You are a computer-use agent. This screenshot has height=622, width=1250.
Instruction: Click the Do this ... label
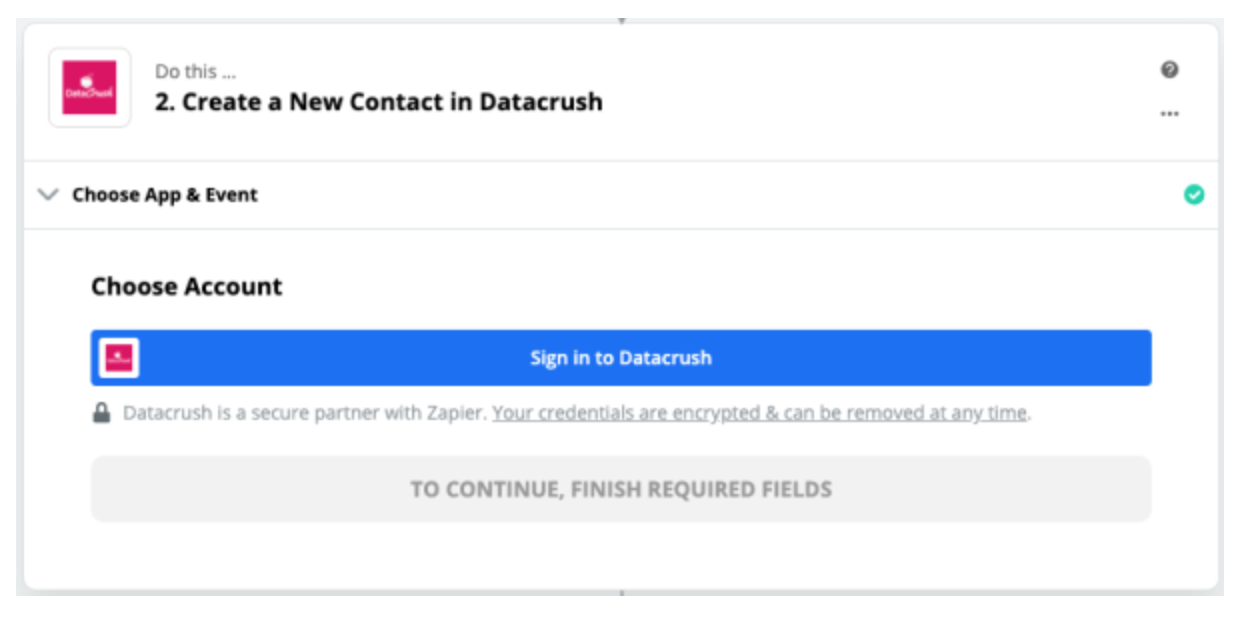click(x=196, y=71)
